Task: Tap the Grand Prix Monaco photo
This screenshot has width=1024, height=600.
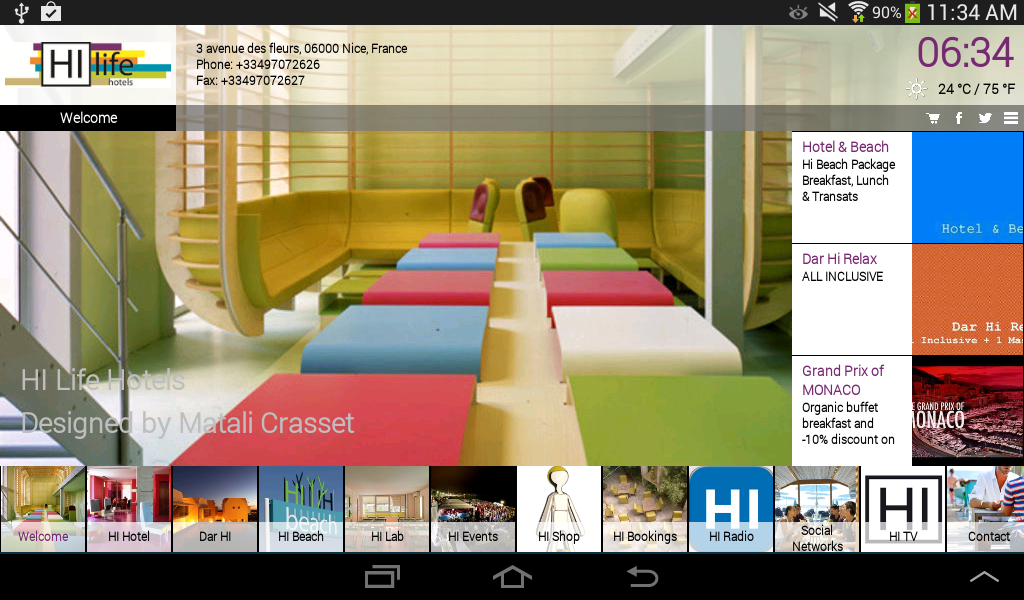Action: coord(968,411)
